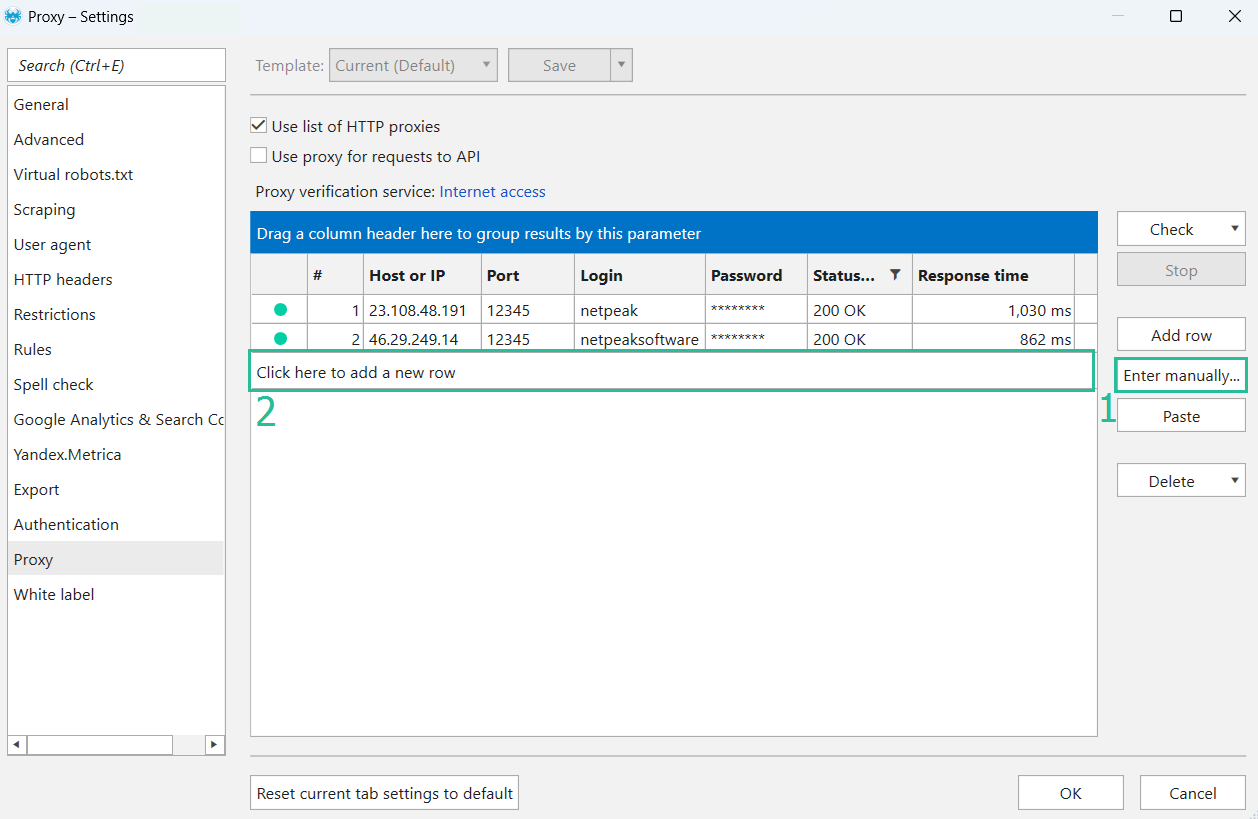1258x819 pixels.
Task: Open the Delete button dropdown arrow
Action: [1236, 481]
